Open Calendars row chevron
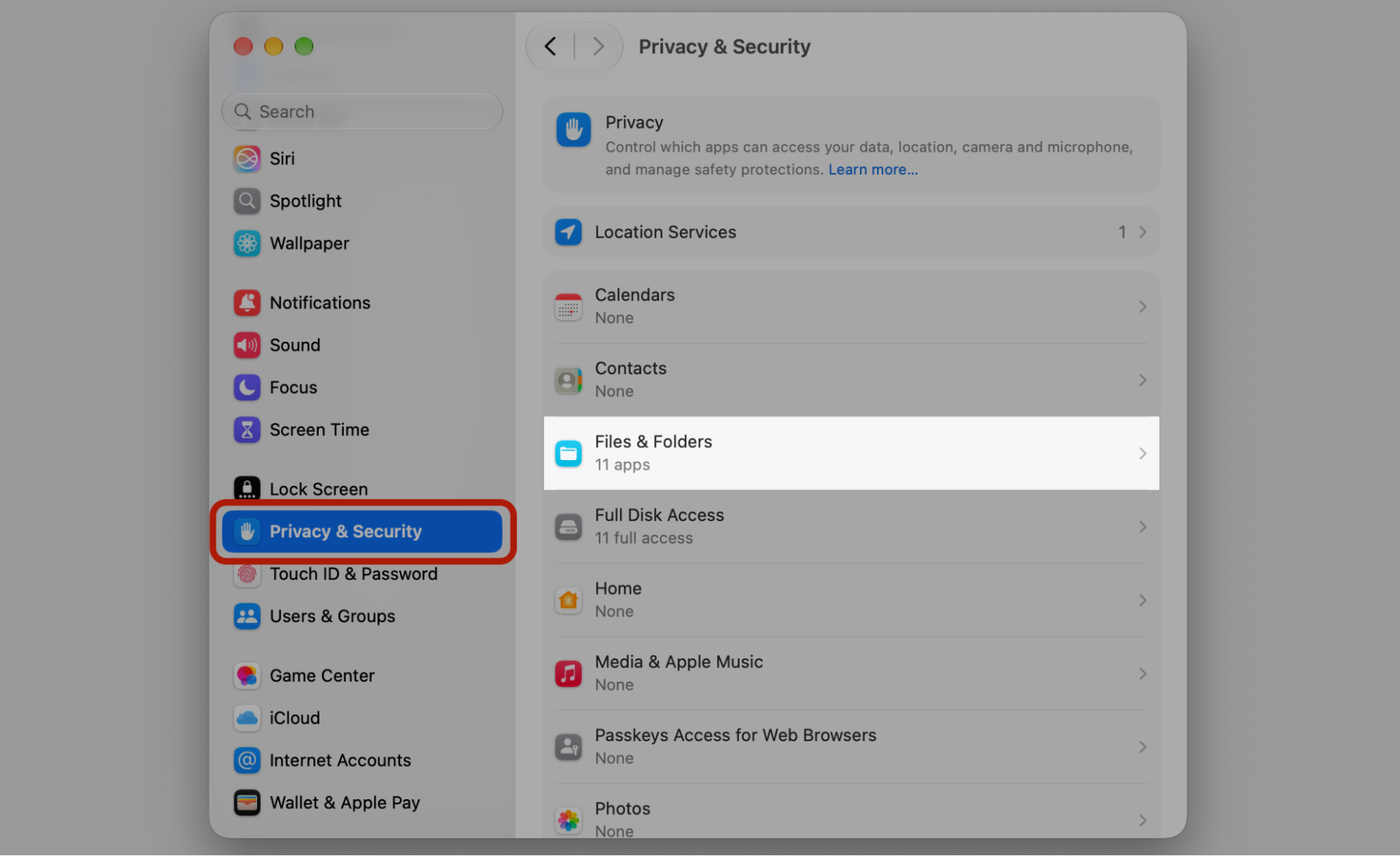Viewport: 1400px width, 856px height. [x=1142, y=307]
